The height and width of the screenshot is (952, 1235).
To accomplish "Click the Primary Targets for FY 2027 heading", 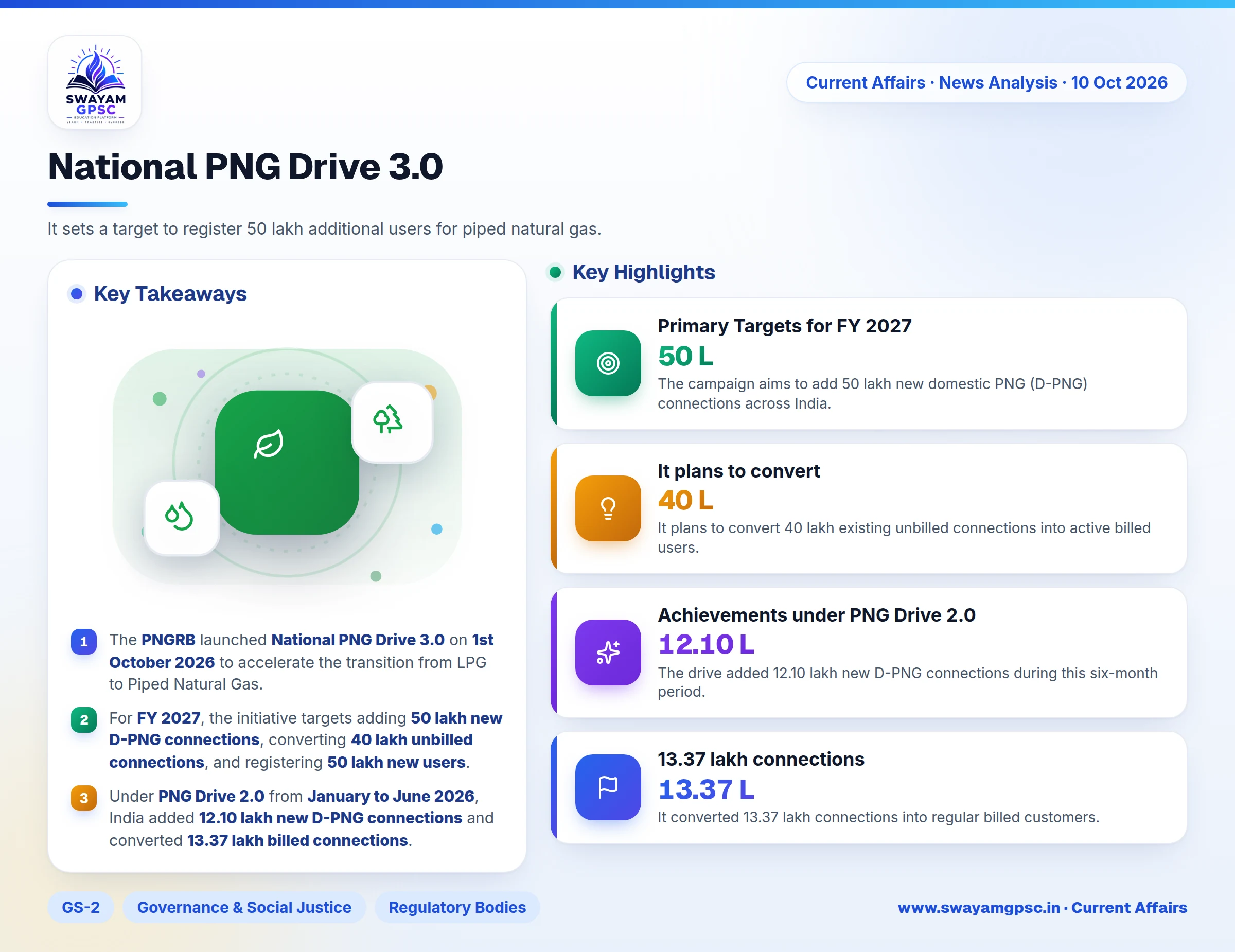I will [x=784, y=326].
